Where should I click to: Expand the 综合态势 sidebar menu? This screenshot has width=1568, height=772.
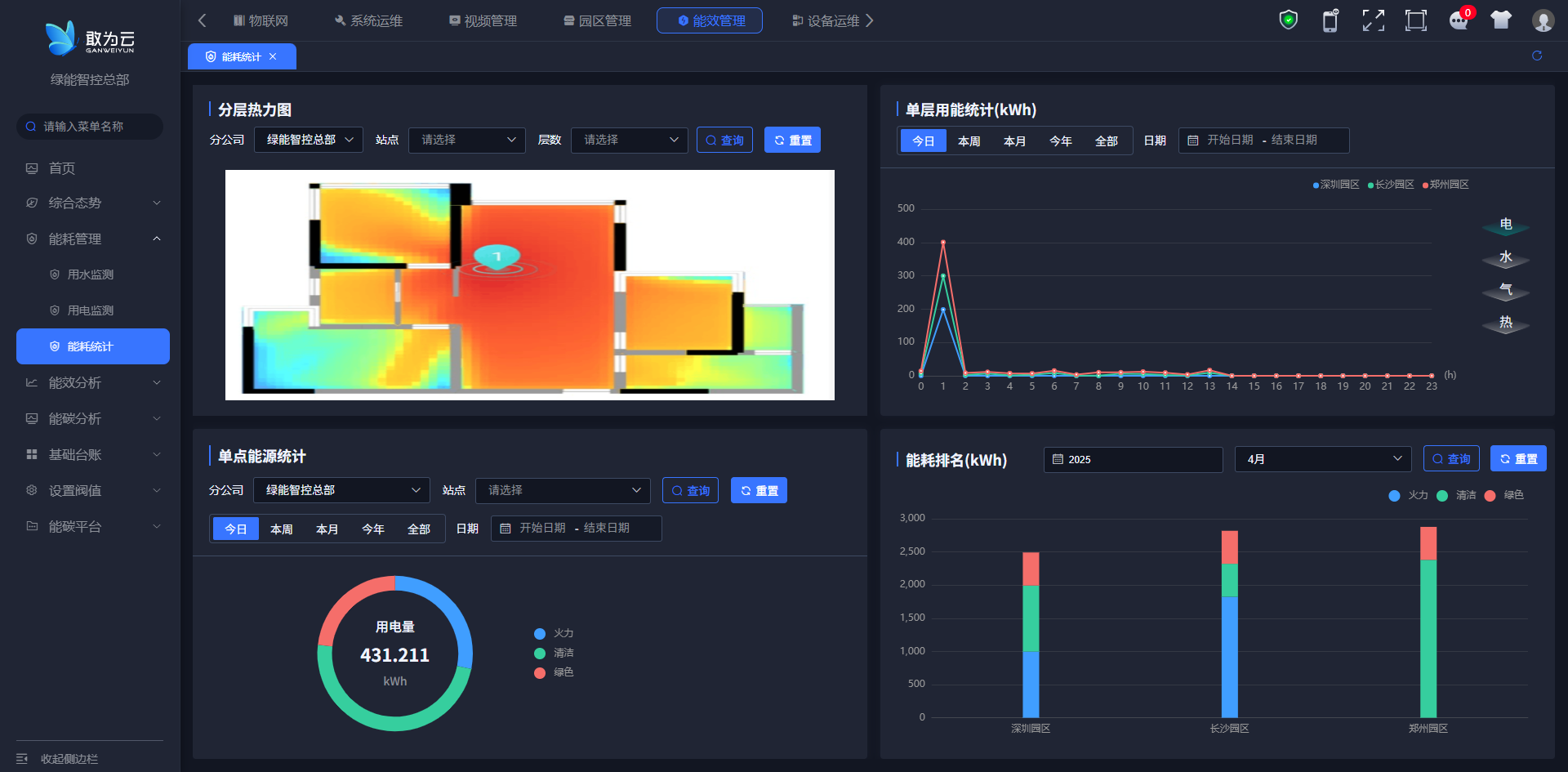(93, 203)
